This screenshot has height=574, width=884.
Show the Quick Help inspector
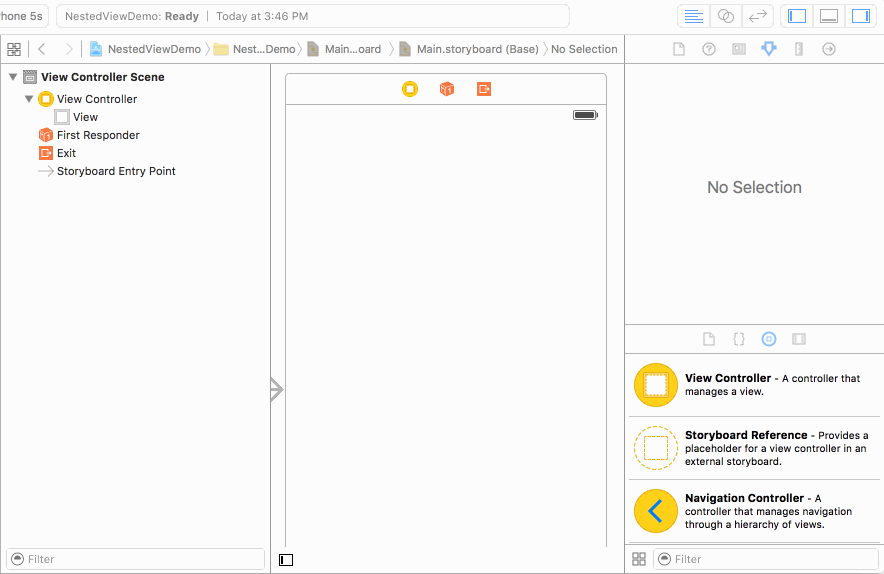(709, 49)
